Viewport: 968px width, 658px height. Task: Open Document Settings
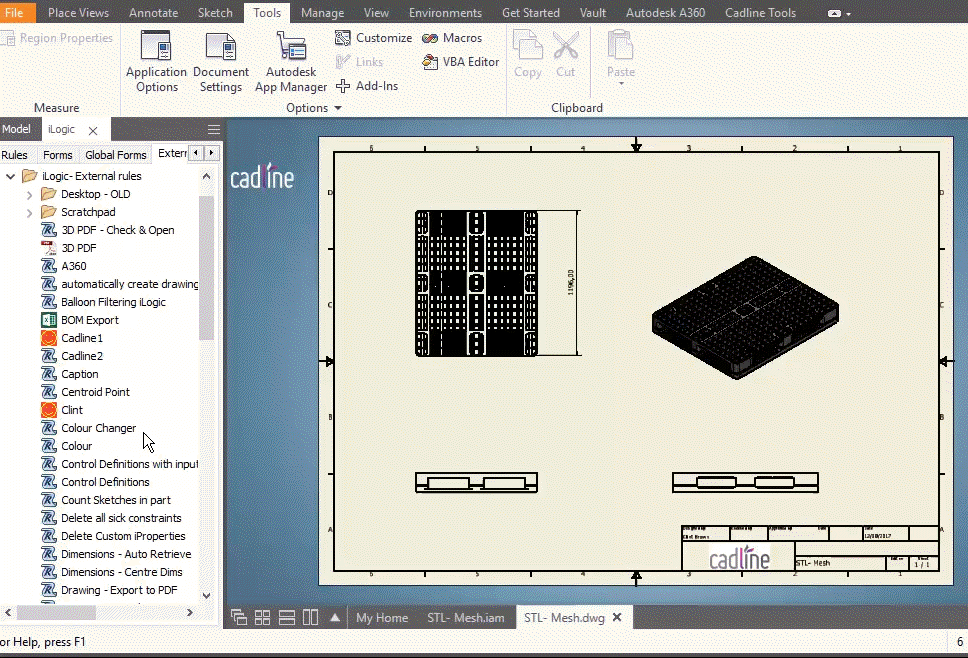coord(220,62)
